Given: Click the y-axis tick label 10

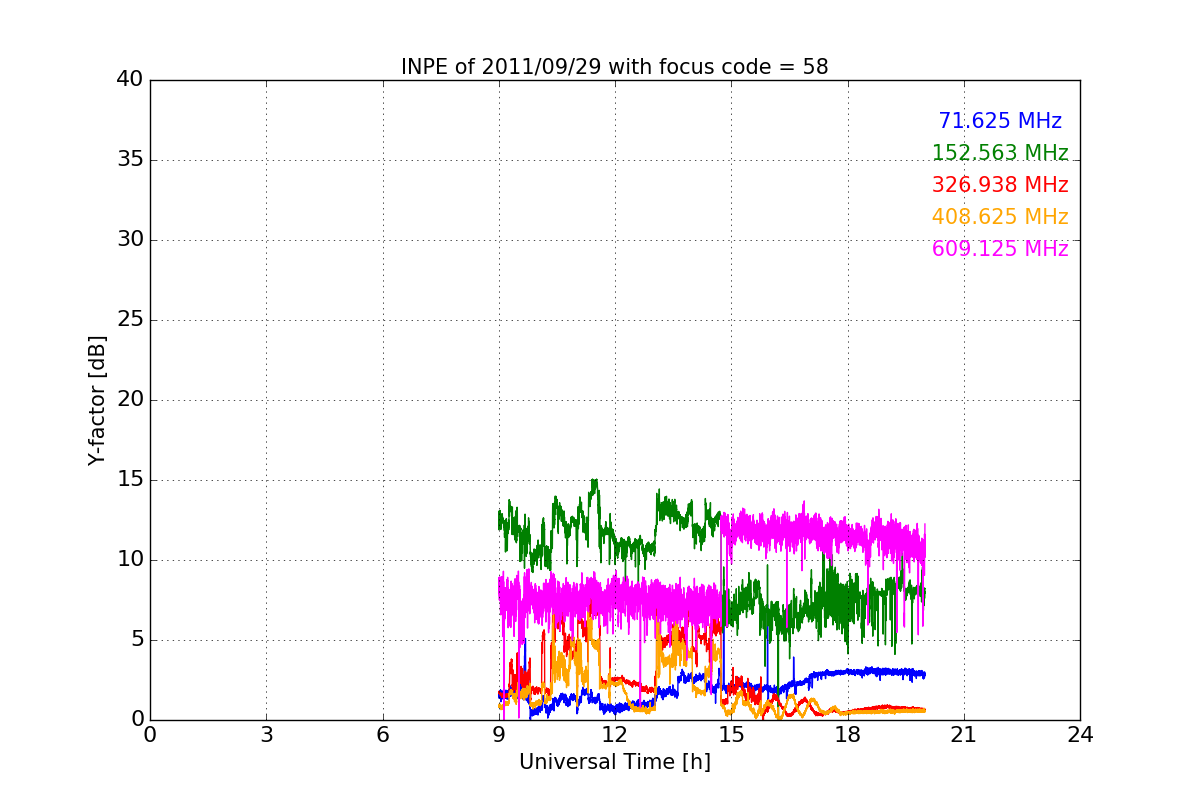Looking at the screenshot, I should (130, 560).
